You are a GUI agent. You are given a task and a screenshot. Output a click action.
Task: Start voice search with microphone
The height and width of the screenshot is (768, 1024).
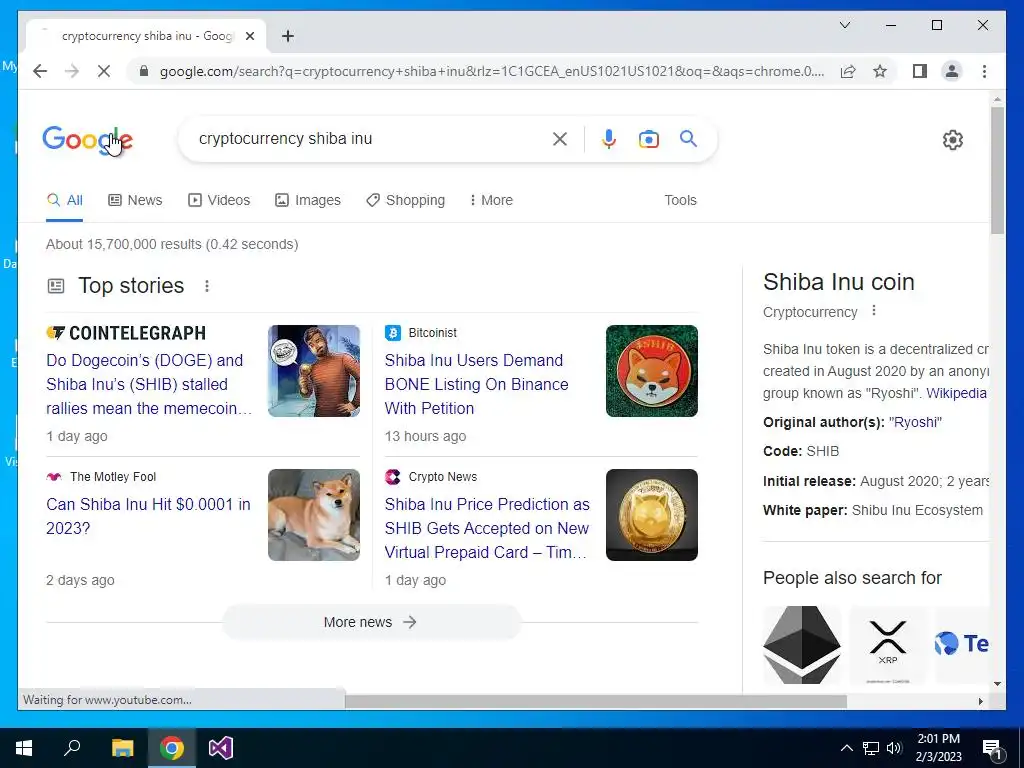click(609, 139)
